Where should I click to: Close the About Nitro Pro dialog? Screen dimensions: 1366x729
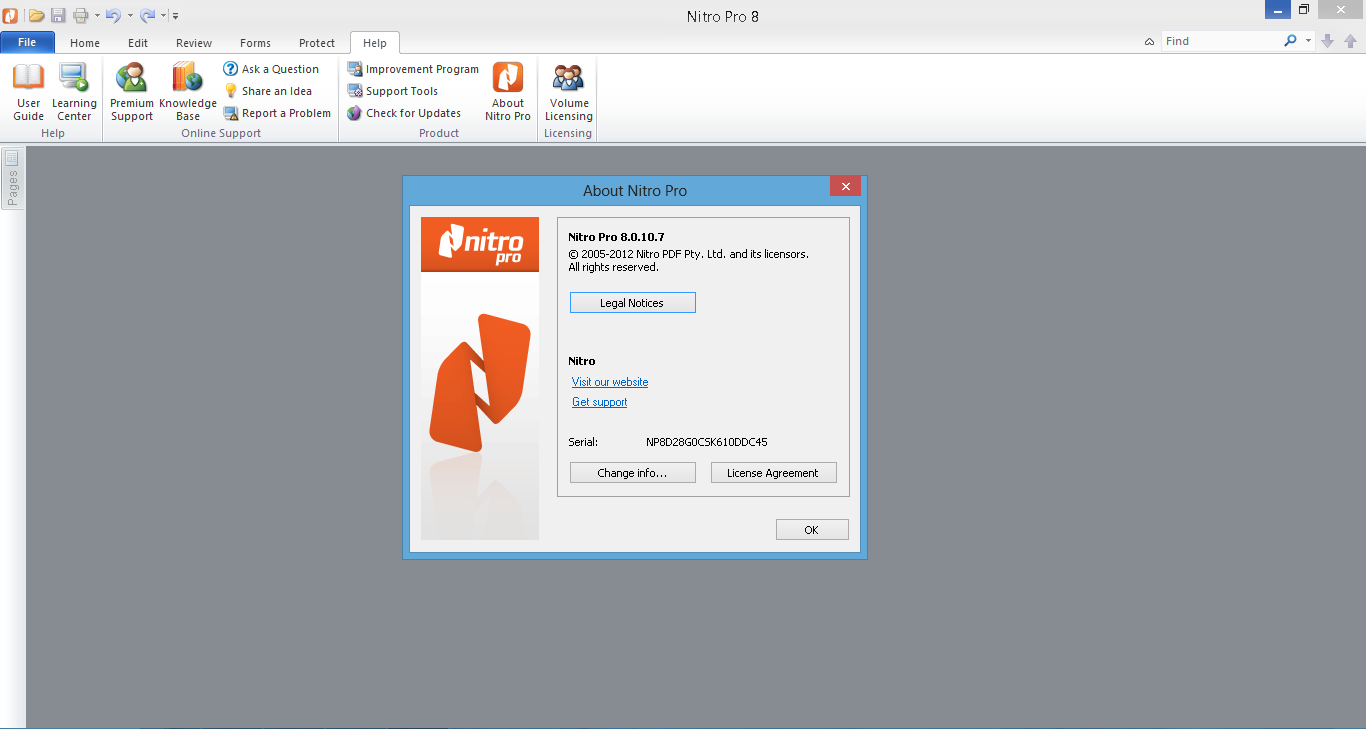(846, 187)
